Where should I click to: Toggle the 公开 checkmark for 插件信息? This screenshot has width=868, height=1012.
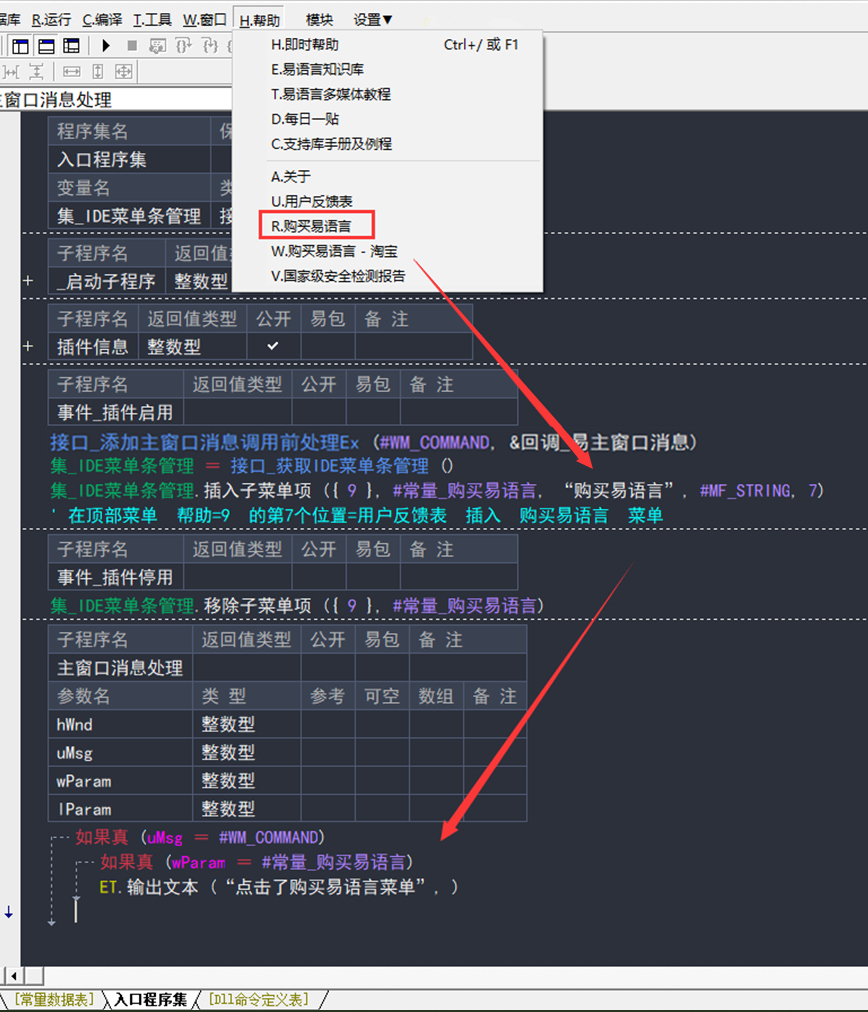coord(273,346)
